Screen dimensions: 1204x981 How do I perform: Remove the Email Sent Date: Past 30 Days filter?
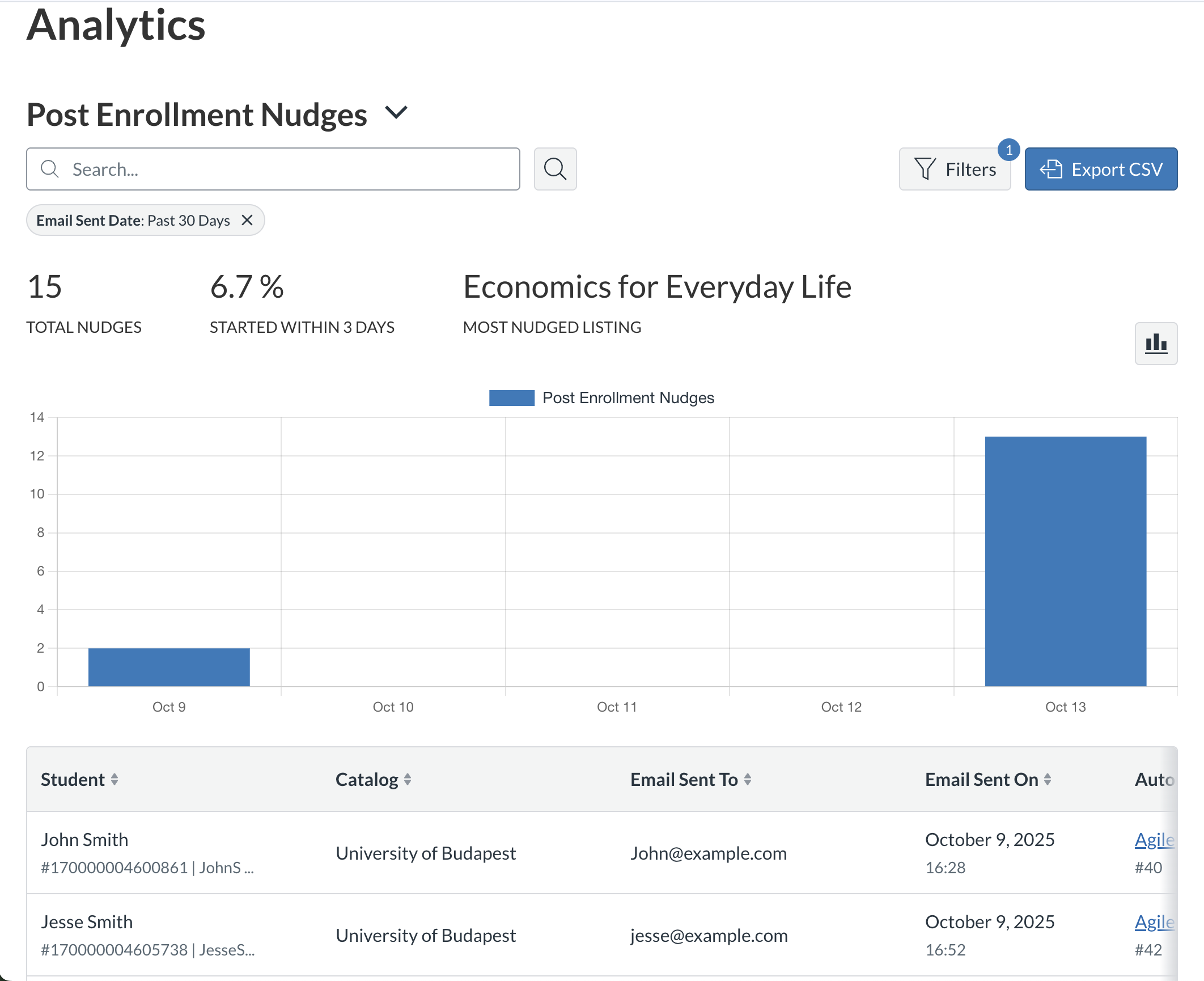click(x=248, y=220)
